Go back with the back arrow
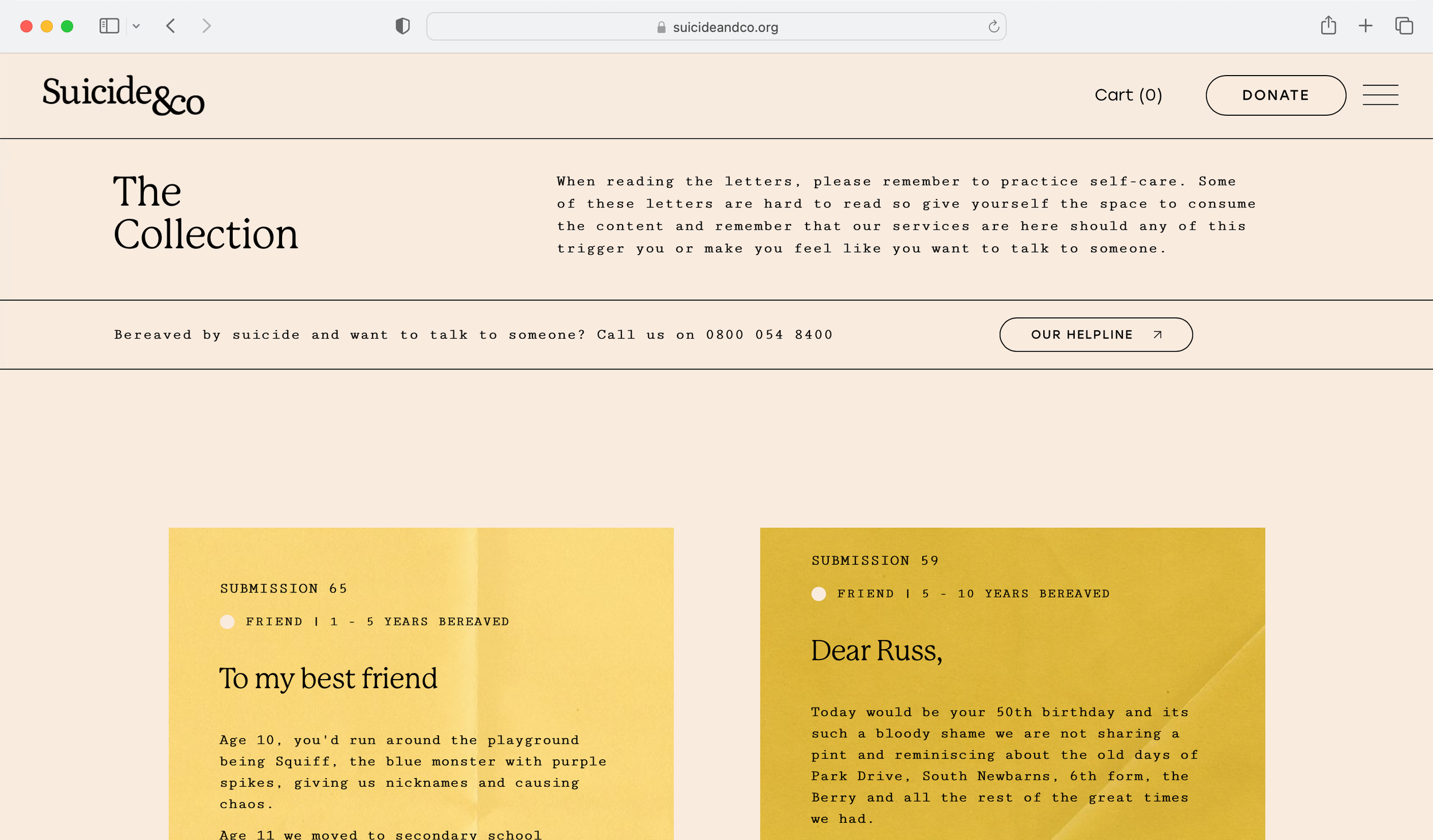This screenshot has height=840, width=1433. pyautogui.click(x=171, y=26)
